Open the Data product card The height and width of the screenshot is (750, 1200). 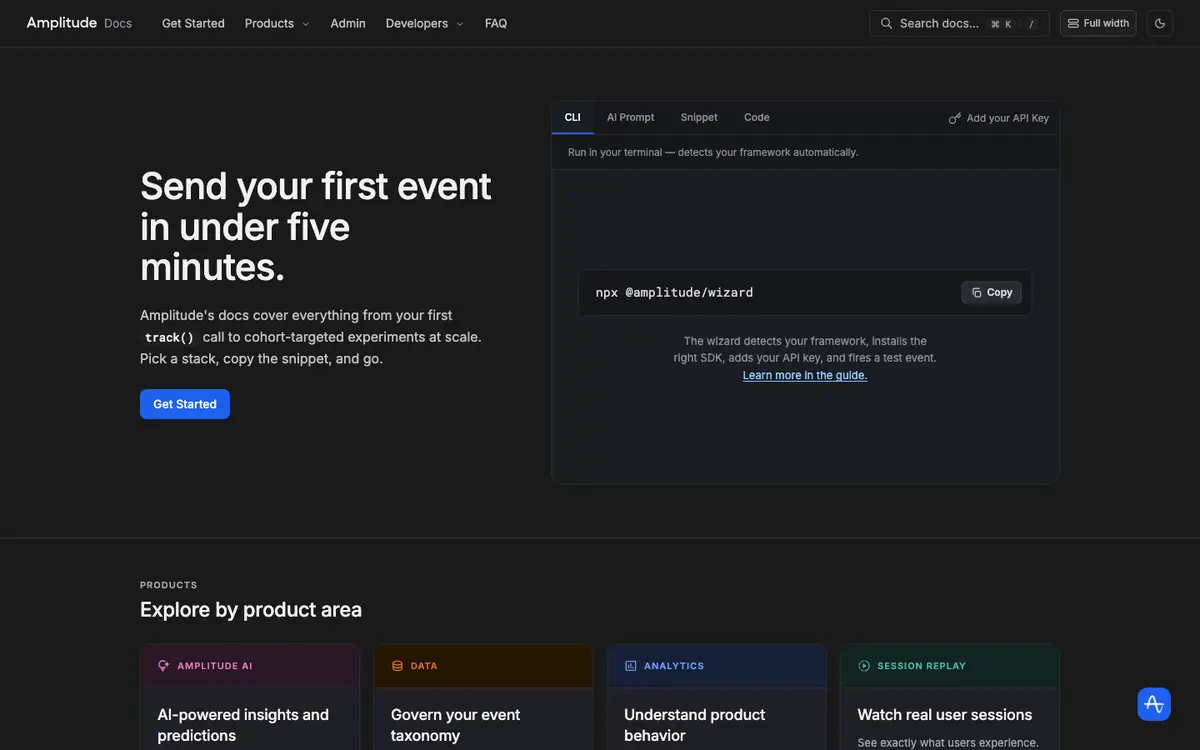(483, 697)
